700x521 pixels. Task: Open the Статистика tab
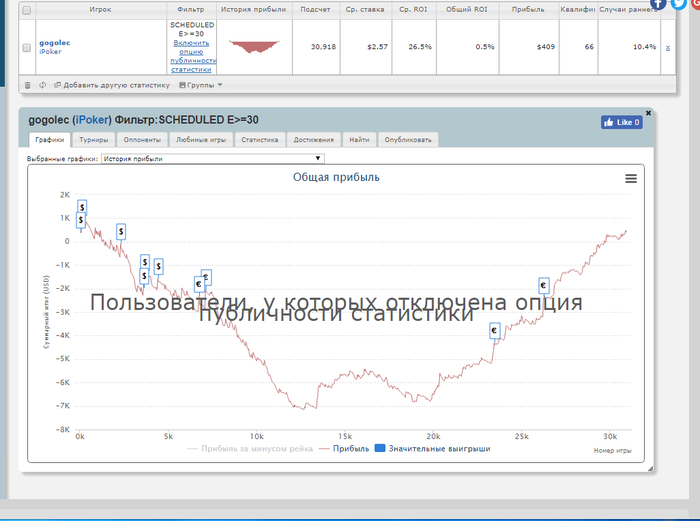(259, 140)
